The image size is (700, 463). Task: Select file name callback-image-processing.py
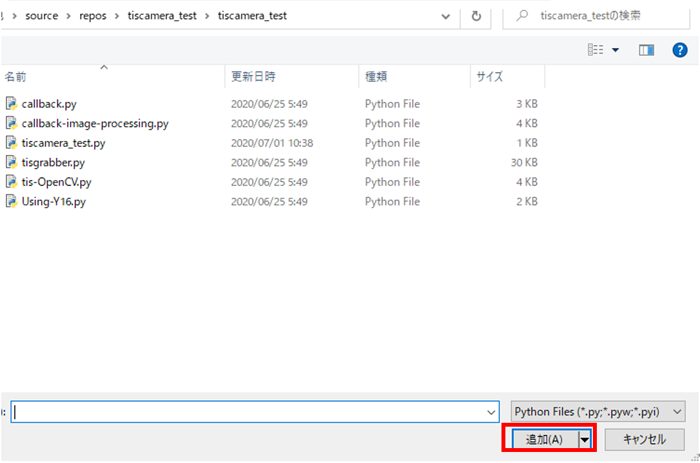coord(95,124)
